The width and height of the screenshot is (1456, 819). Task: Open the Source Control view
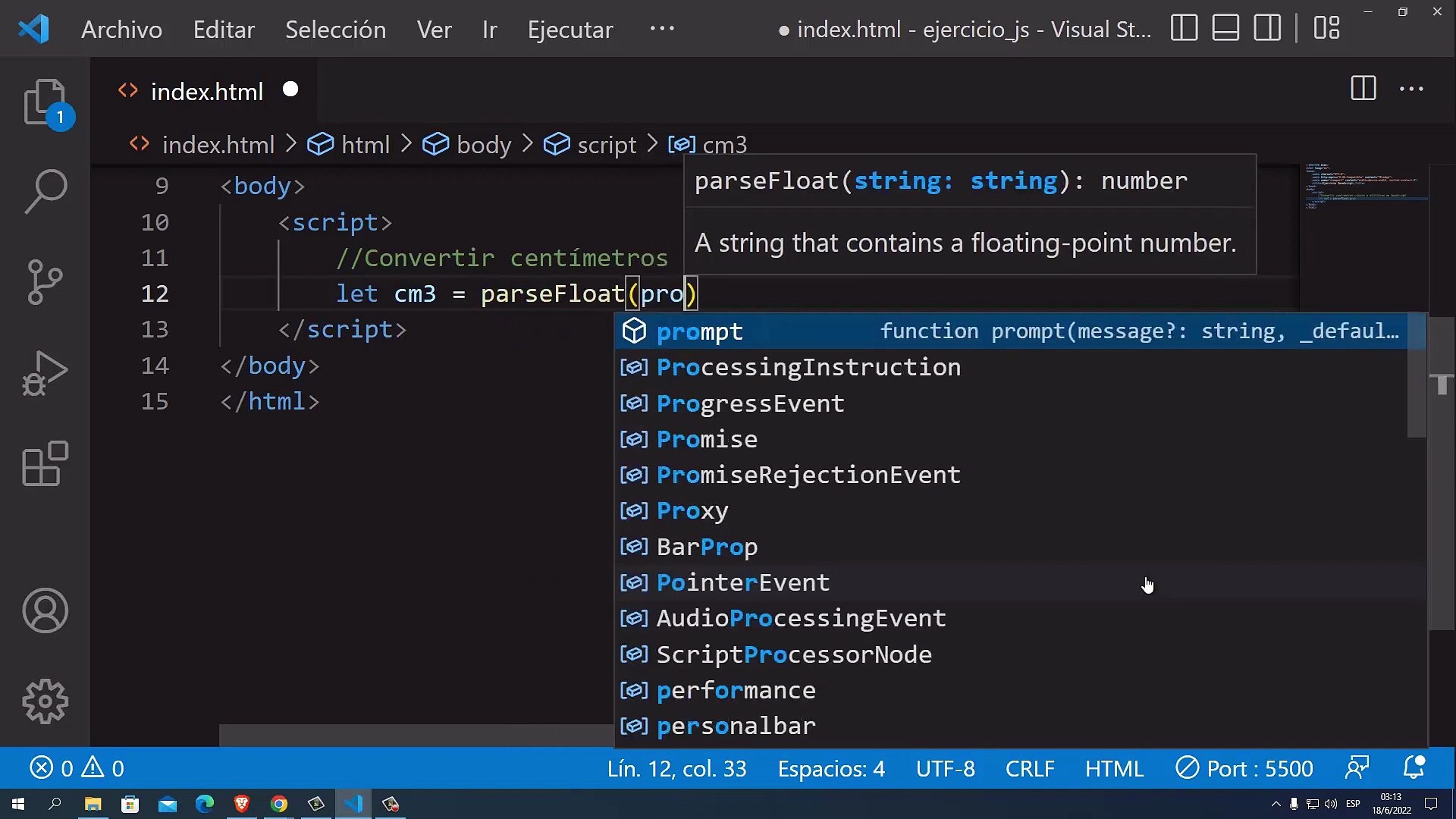(x=43, y=282)
